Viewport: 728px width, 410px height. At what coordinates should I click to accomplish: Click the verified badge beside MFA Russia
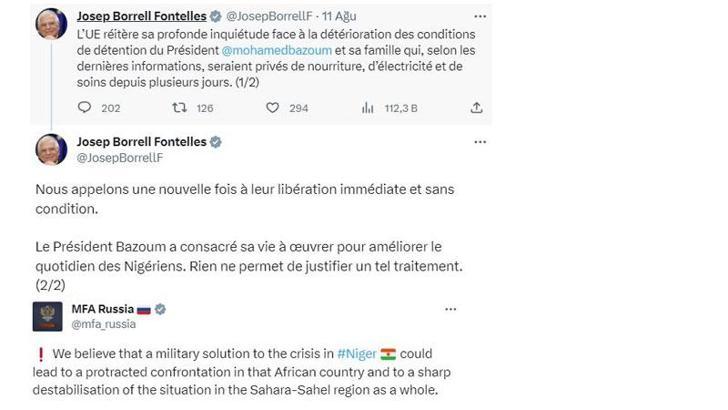click(158, 309)
